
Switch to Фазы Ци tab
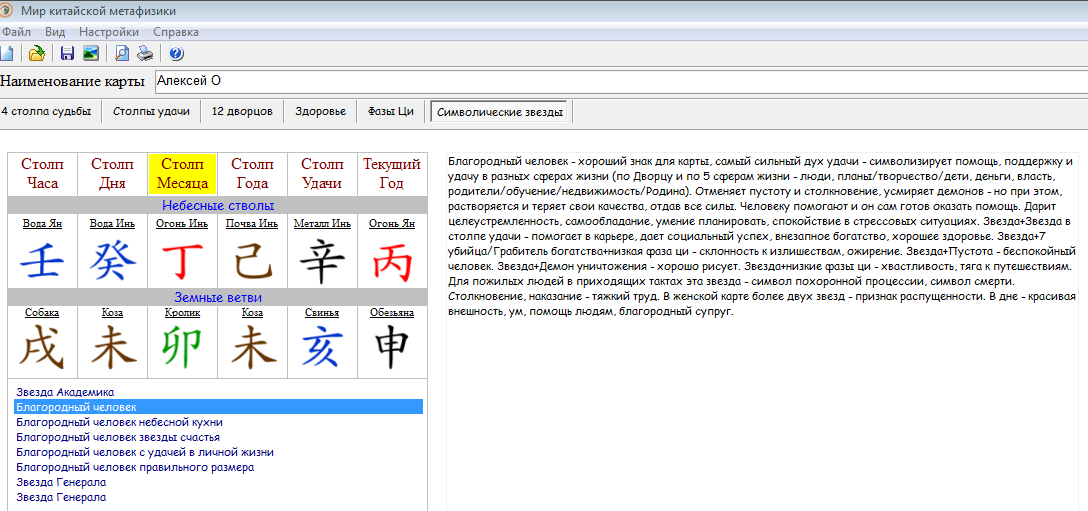point(391,111)
